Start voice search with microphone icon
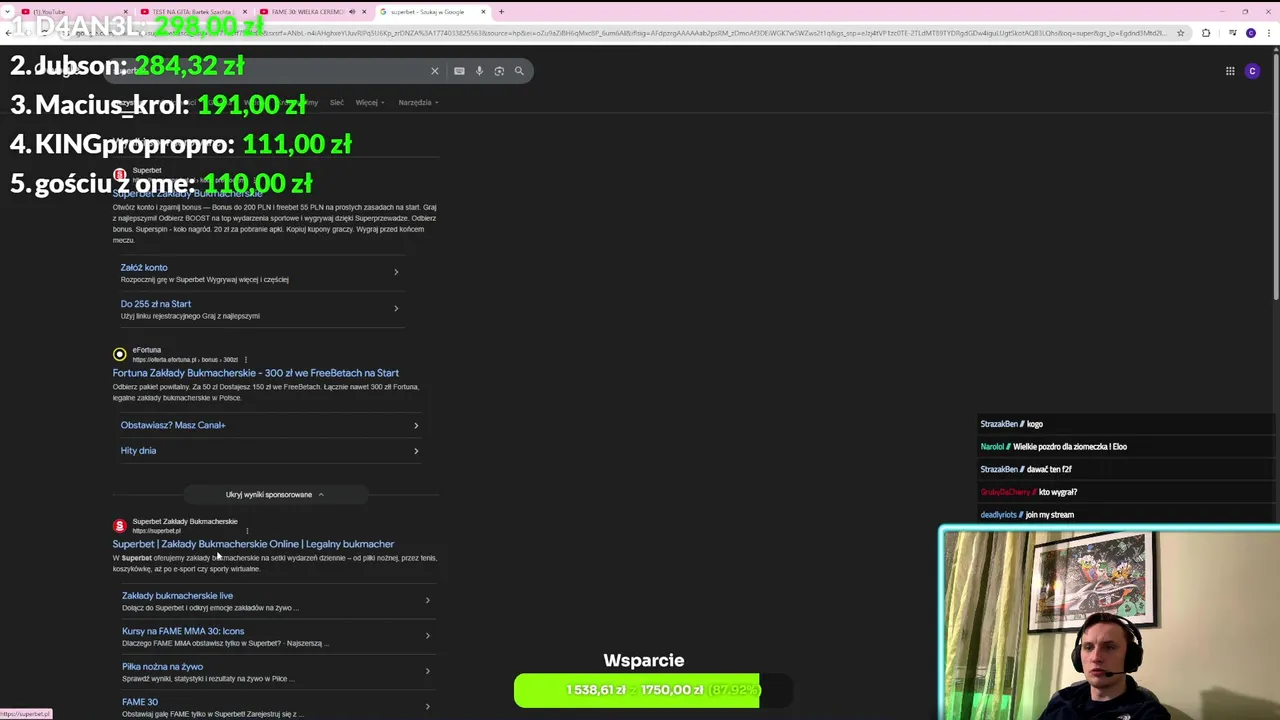The width and height of the screenshot is (1280, 720). point(479,71)
